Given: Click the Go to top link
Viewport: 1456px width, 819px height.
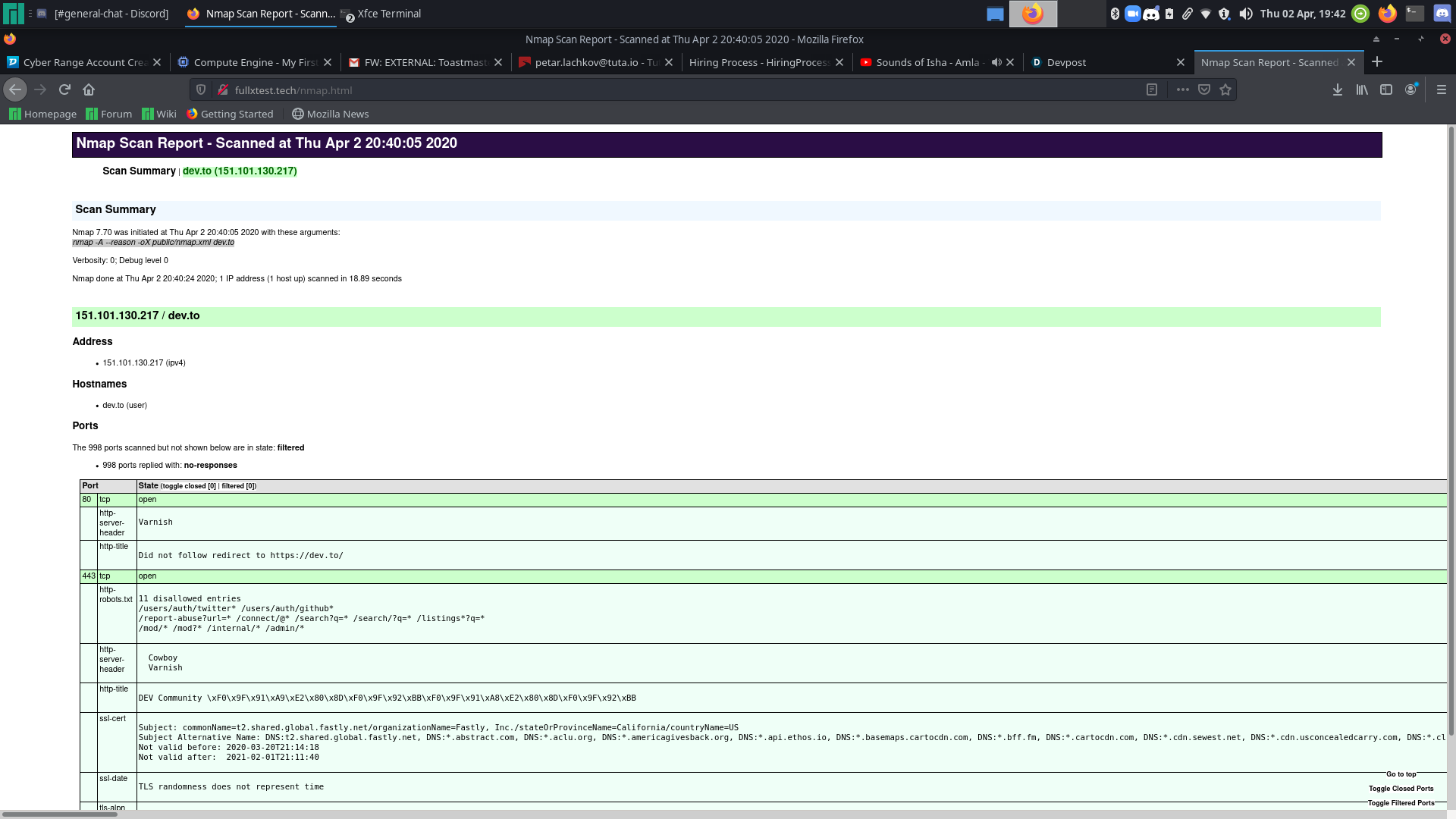Looking at the screenshot, I should tap(1401, 774).
